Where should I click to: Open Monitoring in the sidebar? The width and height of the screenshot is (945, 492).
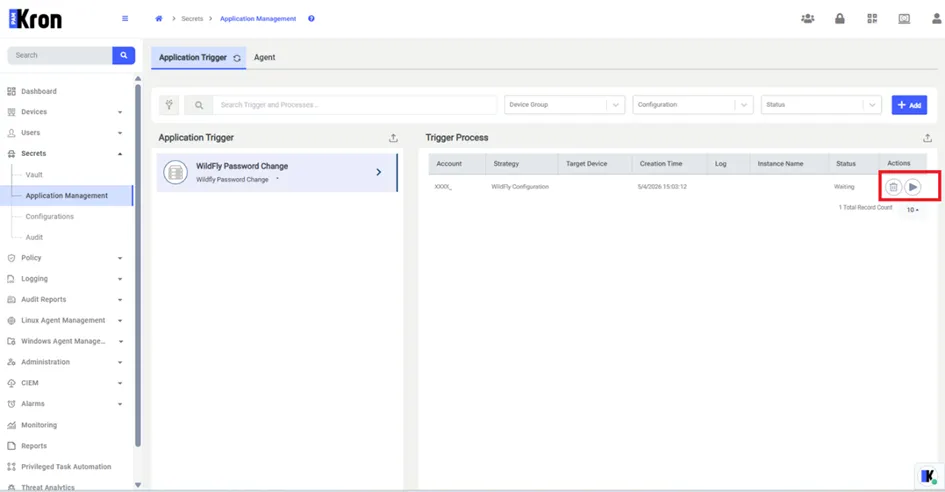(39, 425)
